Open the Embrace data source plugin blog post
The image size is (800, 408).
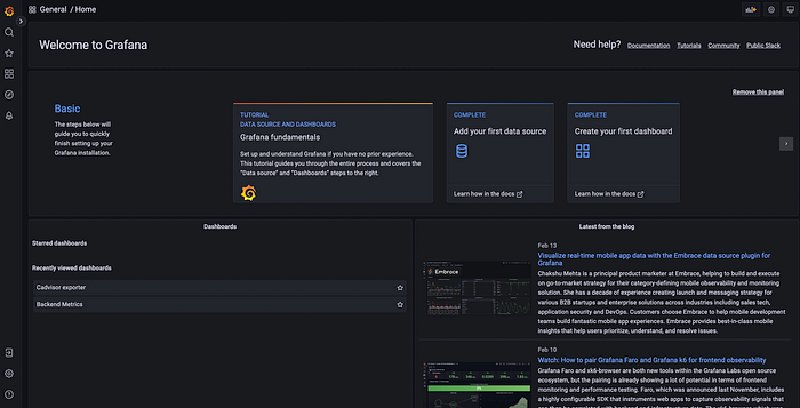[654, 259]
